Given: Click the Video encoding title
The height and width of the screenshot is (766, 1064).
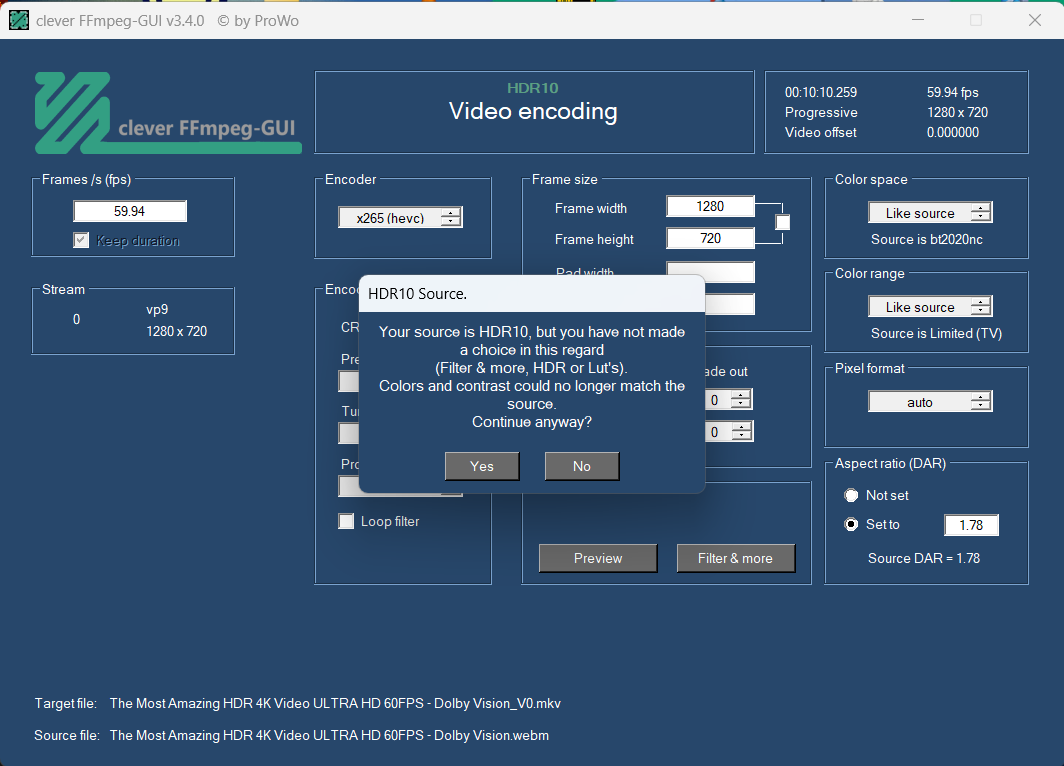Looking at the screenshot, I should 533,111.
